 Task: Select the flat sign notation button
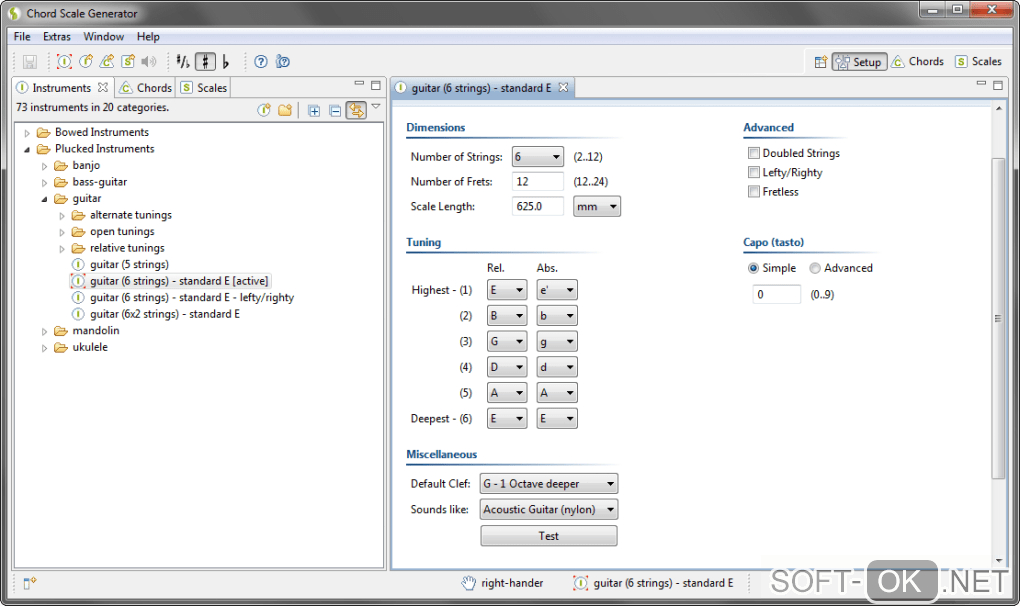226,62
